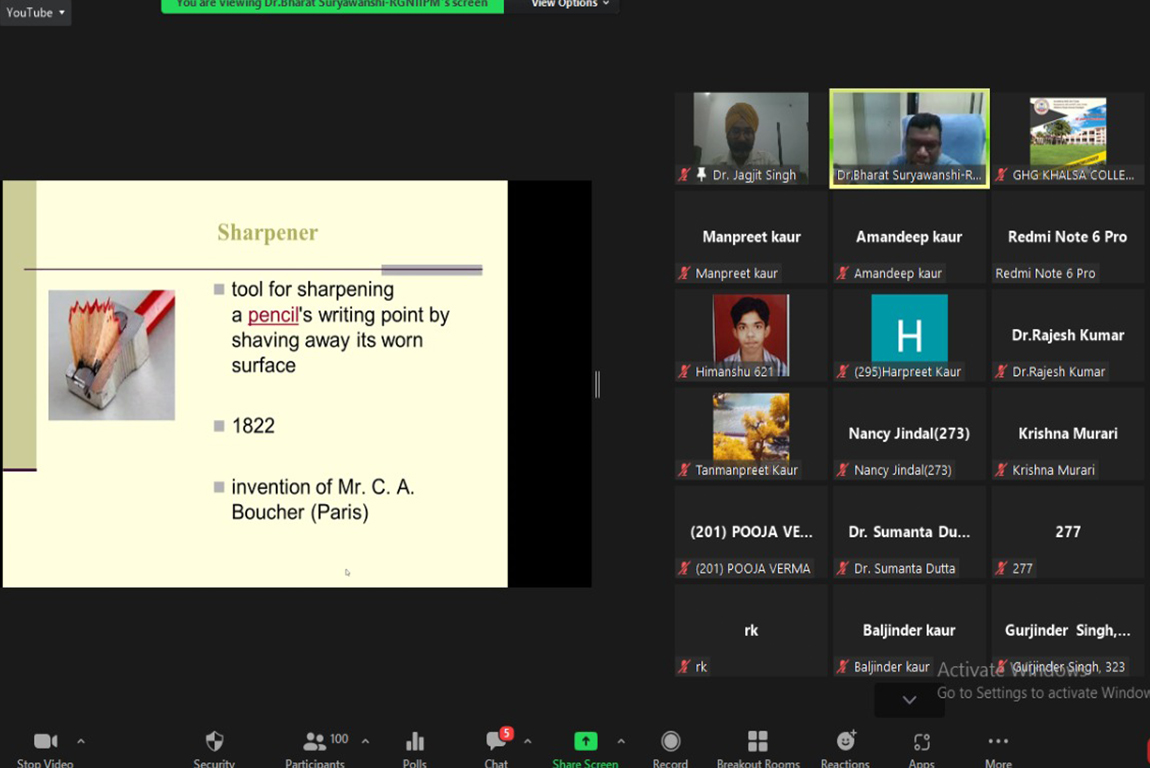The image size is (1150, 768).
Task: Select Dr. Jagjit Singh's video tile
Action: (x=751, y=138)
